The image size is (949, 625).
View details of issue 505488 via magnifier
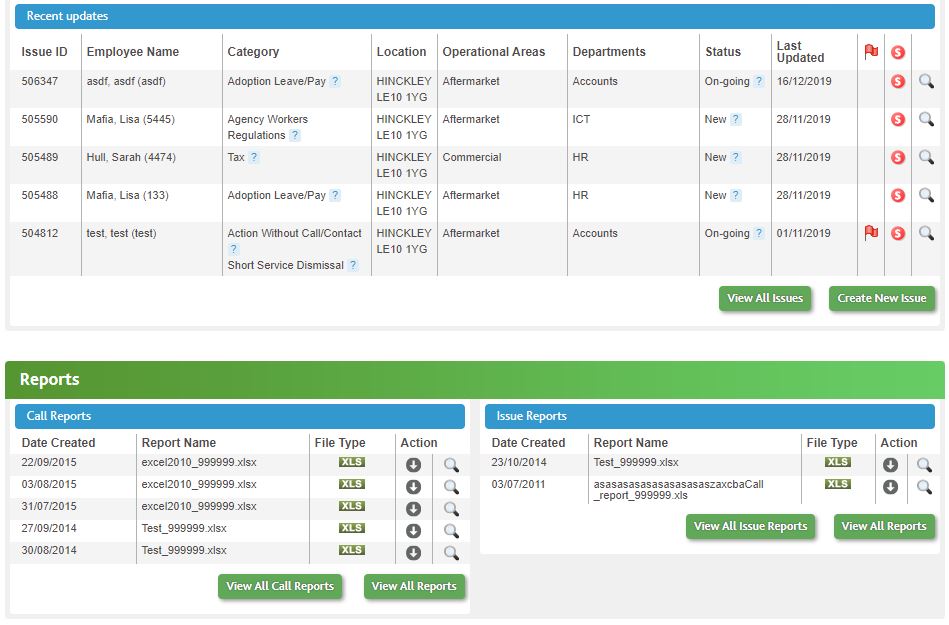pyautogui.click(x=926, y=196)
